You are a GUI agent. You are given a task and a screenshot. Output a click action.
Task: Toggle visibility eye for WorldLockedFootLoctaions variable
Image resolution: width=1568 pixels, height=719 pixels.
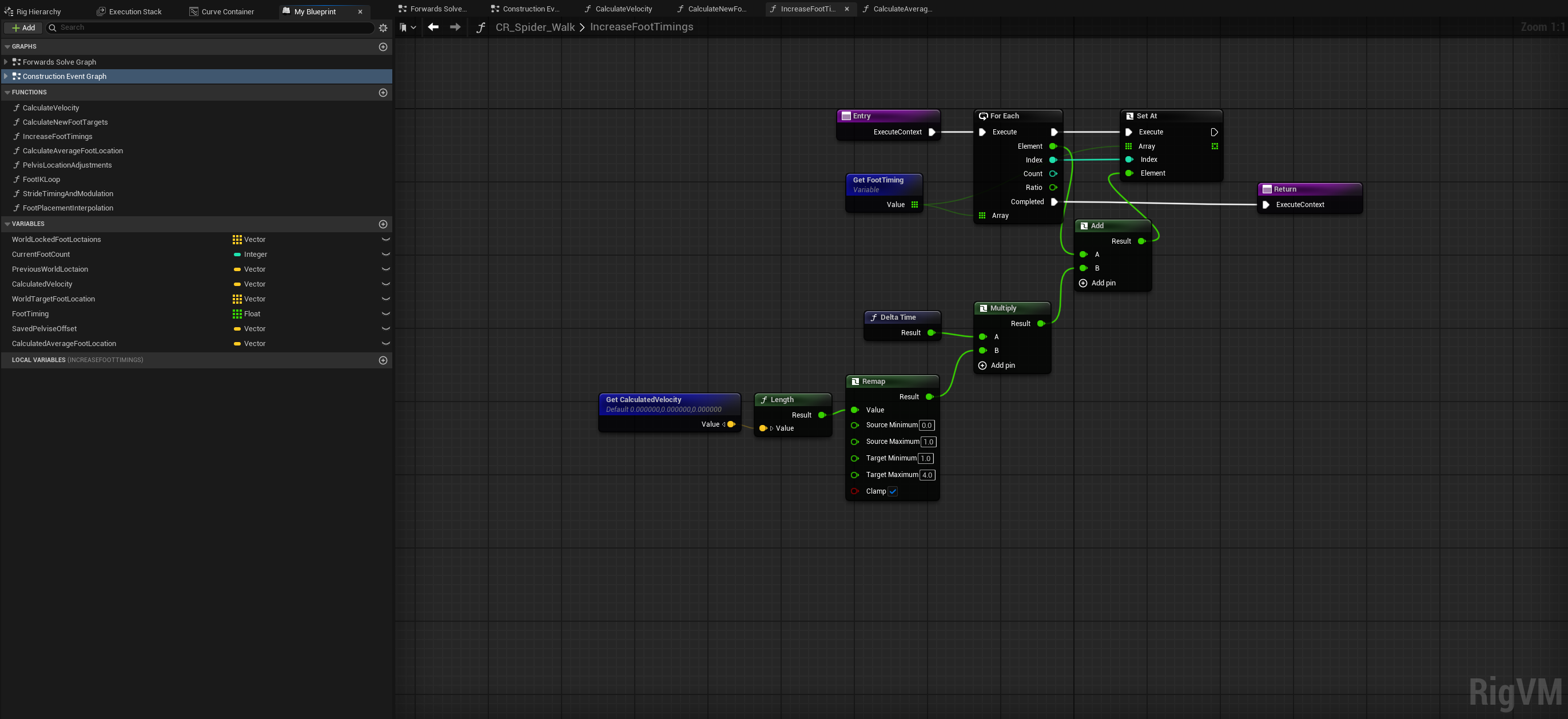click(385, 240)
